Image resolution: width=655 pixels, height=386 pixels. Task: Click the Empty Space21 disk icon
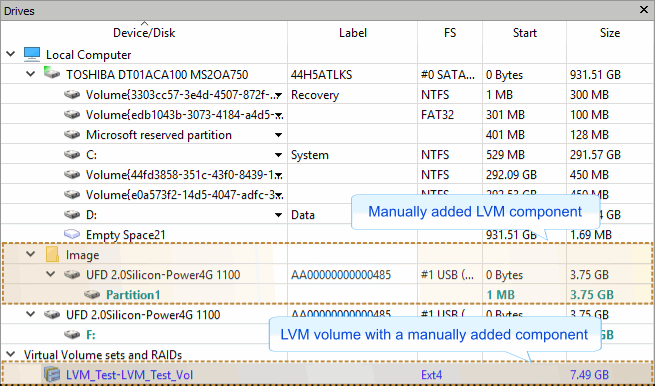72,234
